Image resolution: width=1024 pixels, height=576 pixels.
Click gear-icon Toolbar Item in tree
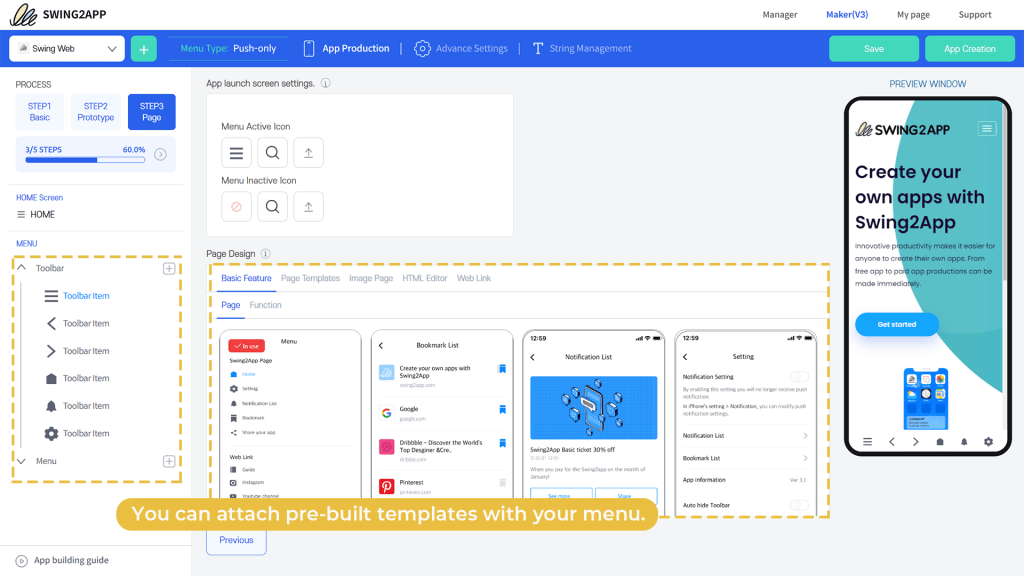click(77, 433)
